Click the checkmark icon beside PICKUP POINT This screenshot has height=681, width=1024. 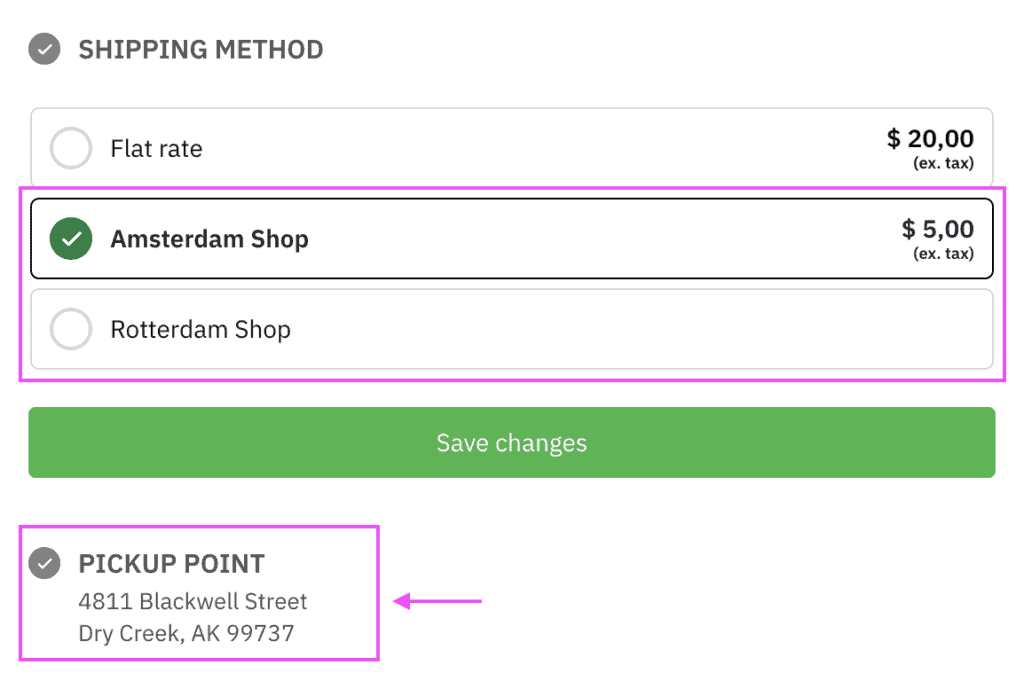pyautogui.click(x=44, y=563)
